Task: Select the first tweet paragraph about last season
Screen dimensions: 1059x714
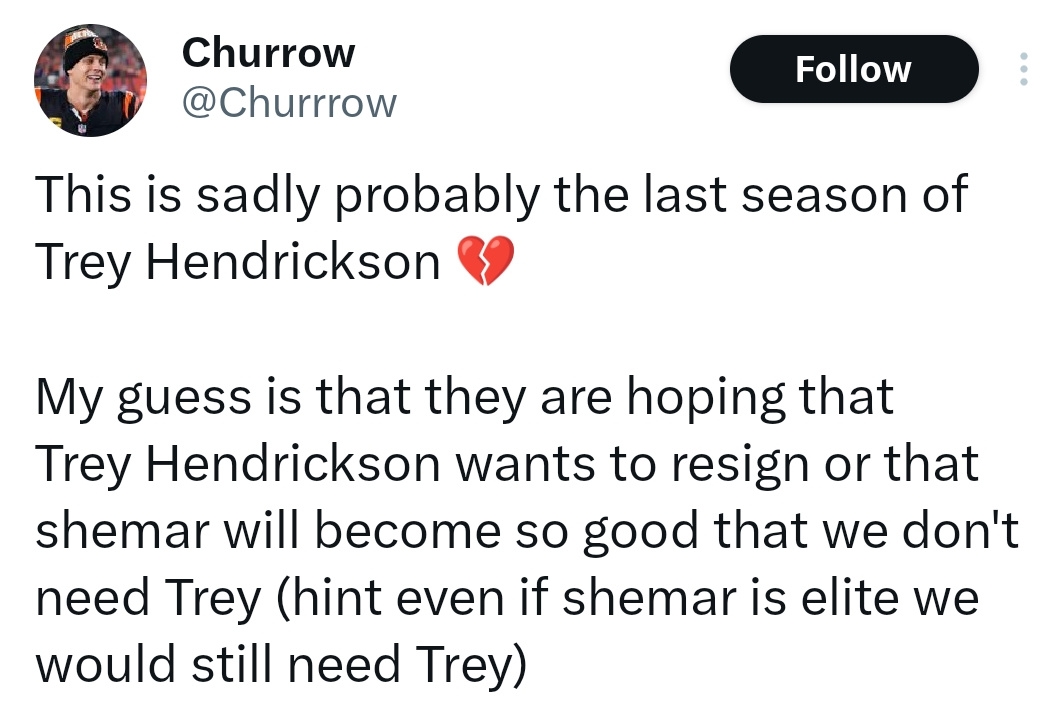Action: pos(501,228)
